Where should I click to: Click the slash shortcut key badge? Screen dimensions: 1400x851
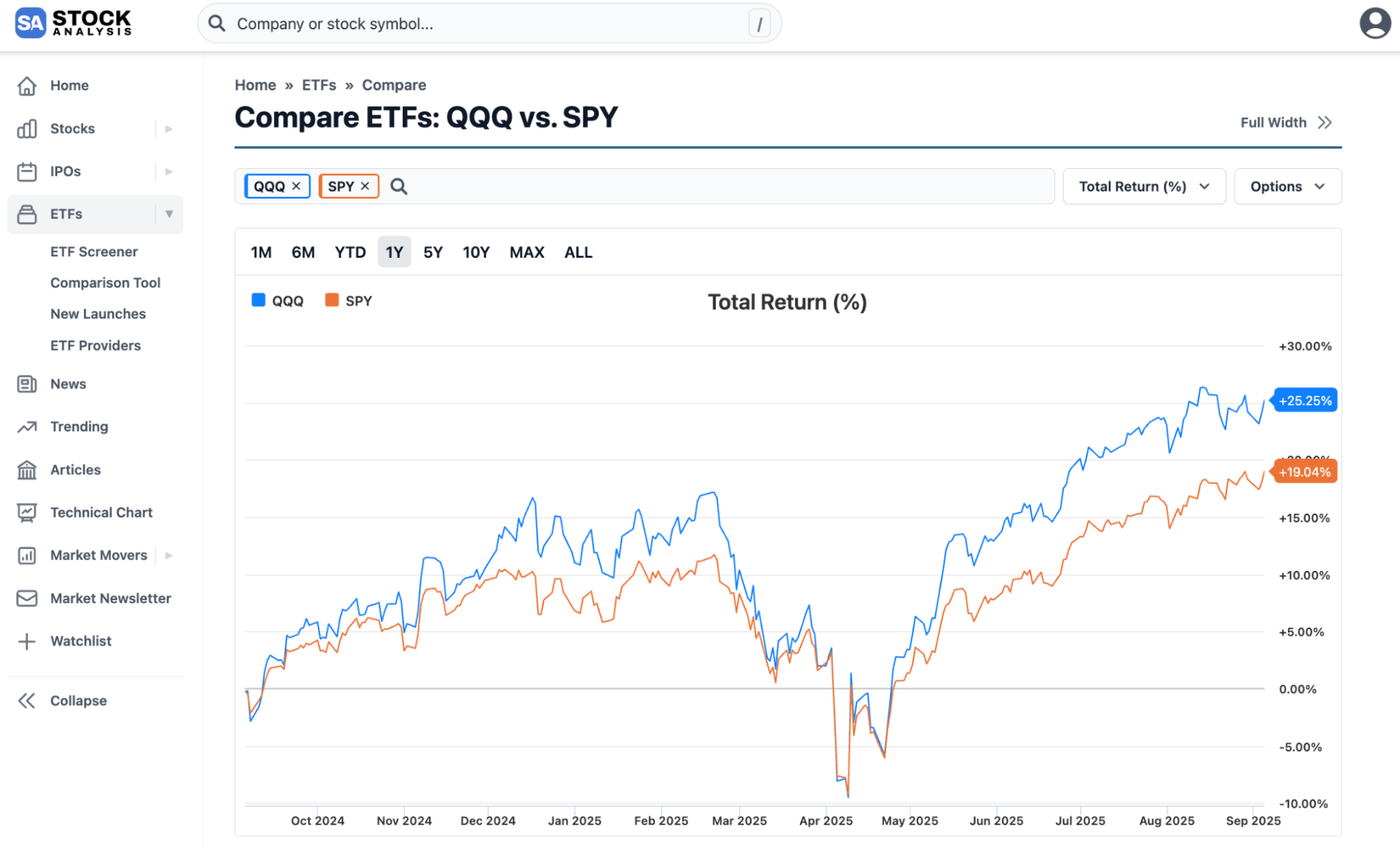tap(759, 24)
